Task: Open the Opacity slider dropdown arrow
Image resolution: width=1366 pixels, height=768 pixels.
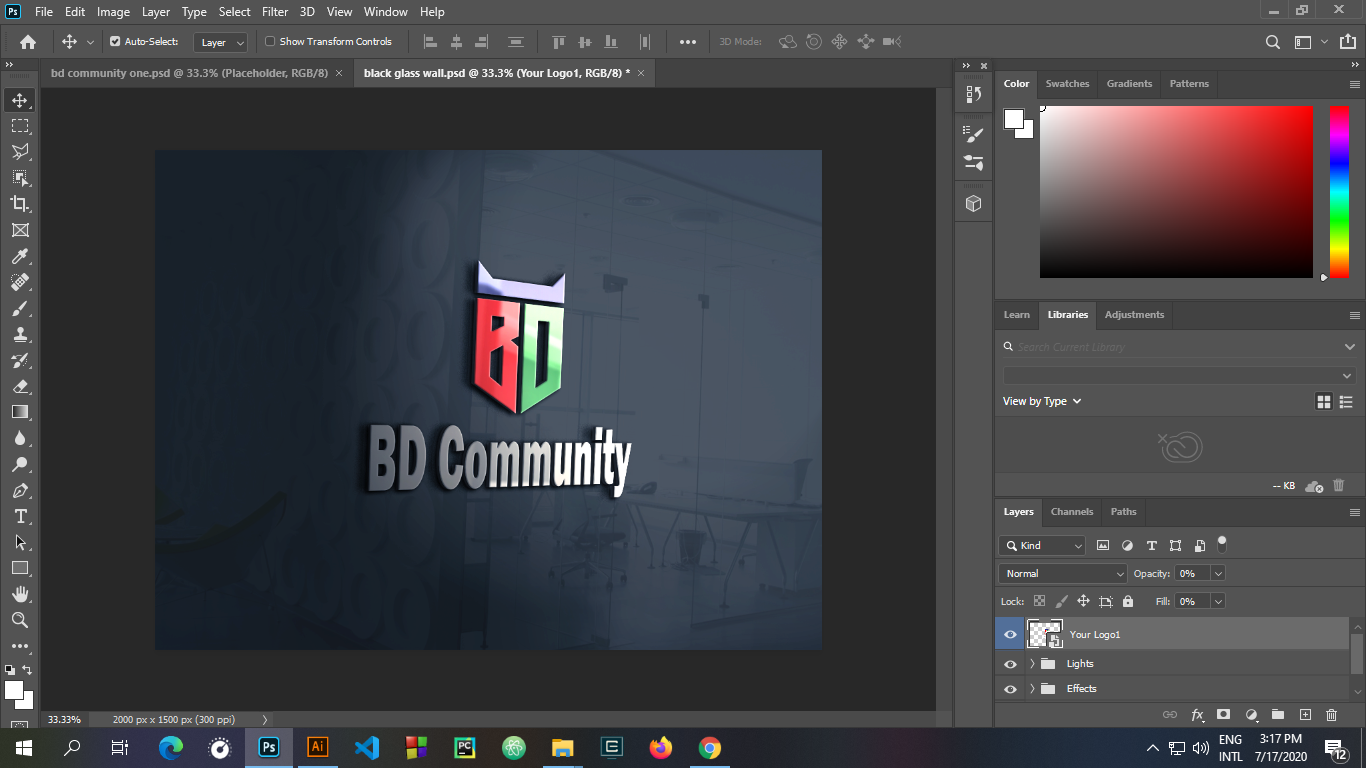Action: pos(1218,574)
